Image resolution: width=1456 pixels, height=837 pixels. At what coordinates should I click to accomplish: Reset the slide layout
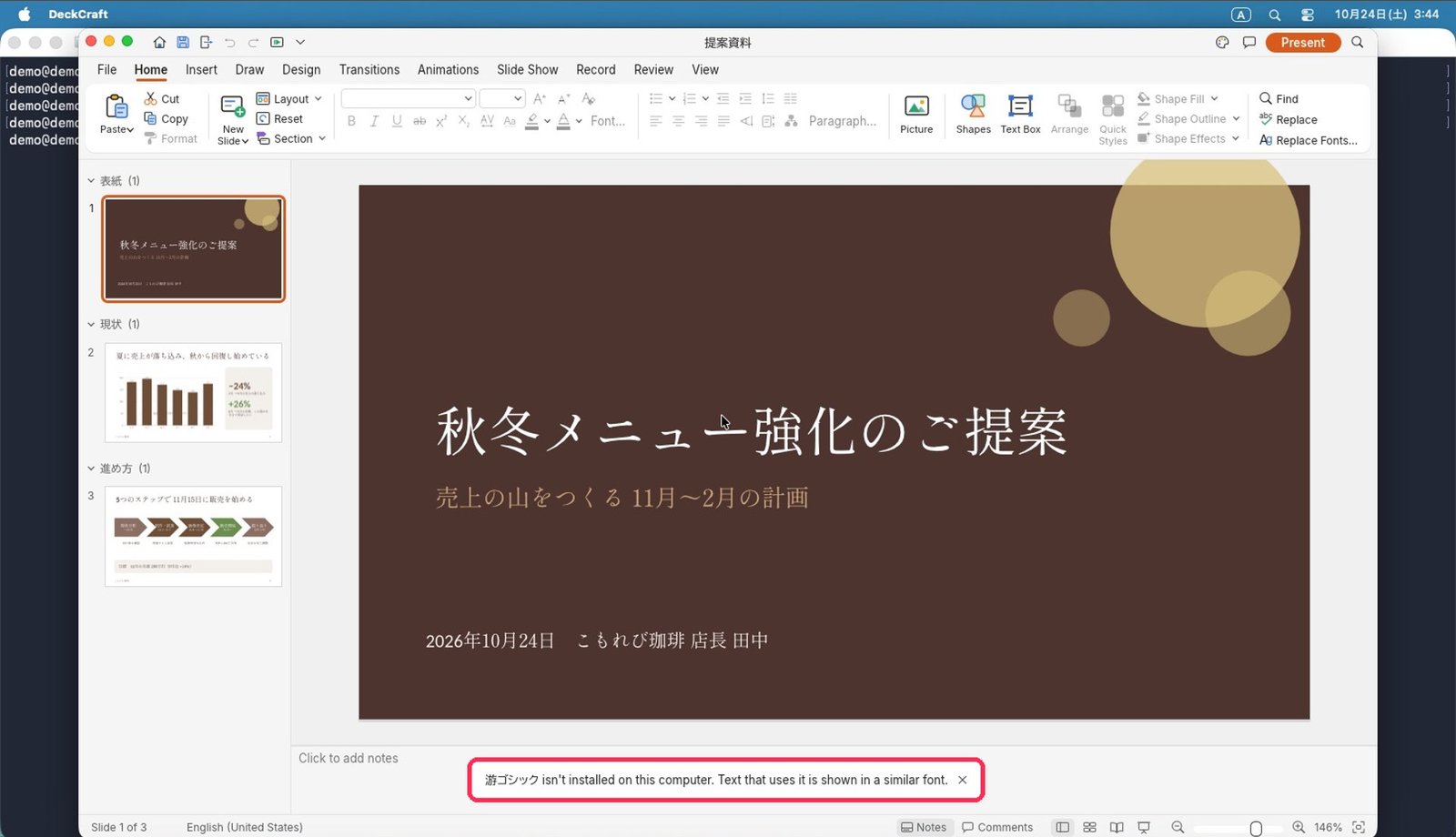(279, 118)
